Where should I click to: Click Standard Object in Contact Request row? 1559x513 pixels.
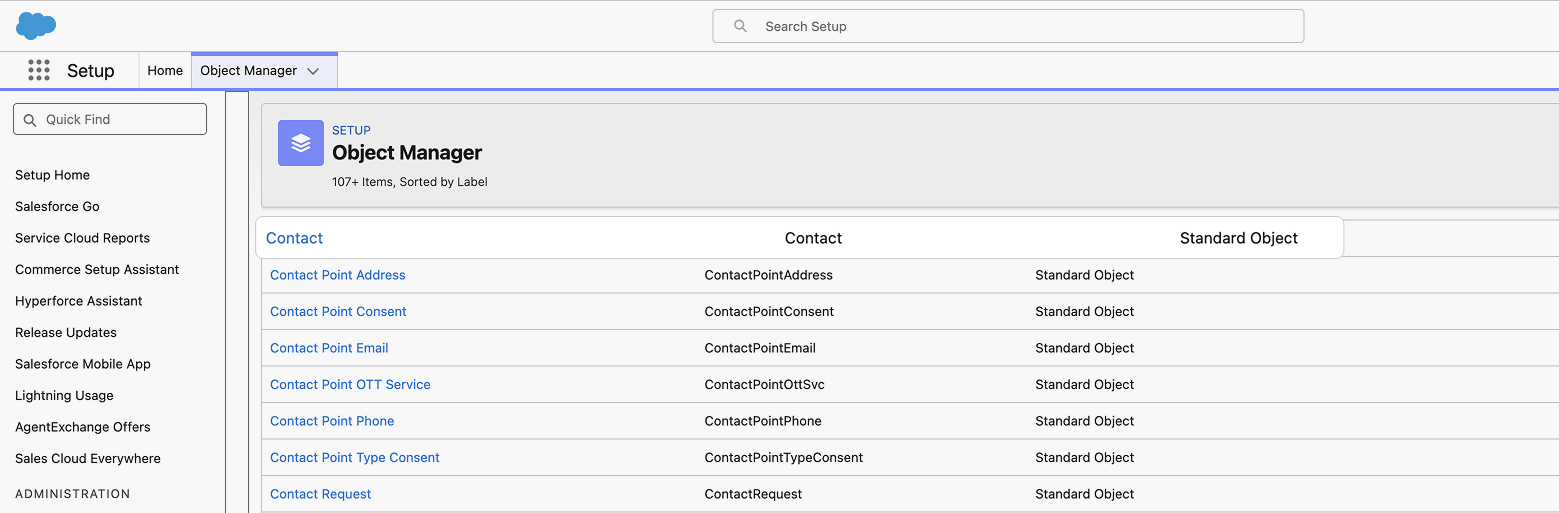[1085, 494]
